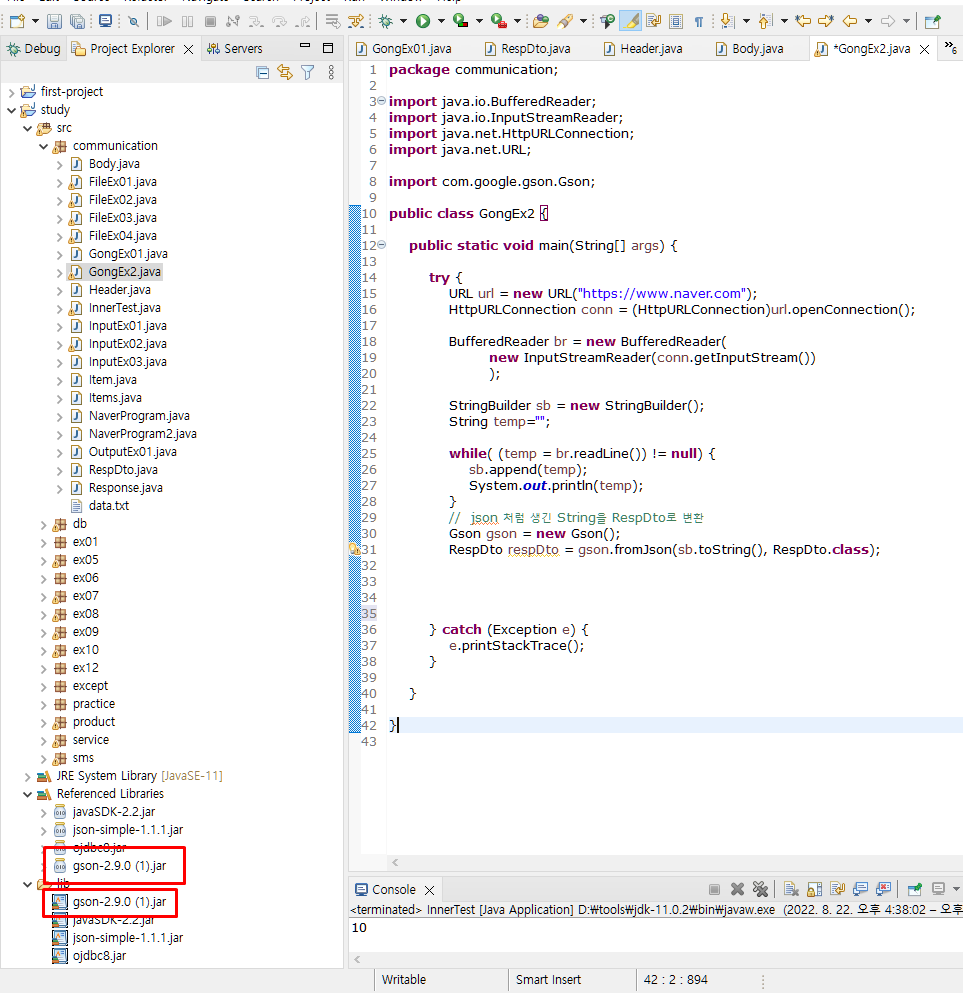963x993 pixels.
Task: Switch to Header.java editor tab
Action: click(x=643, y=49)
